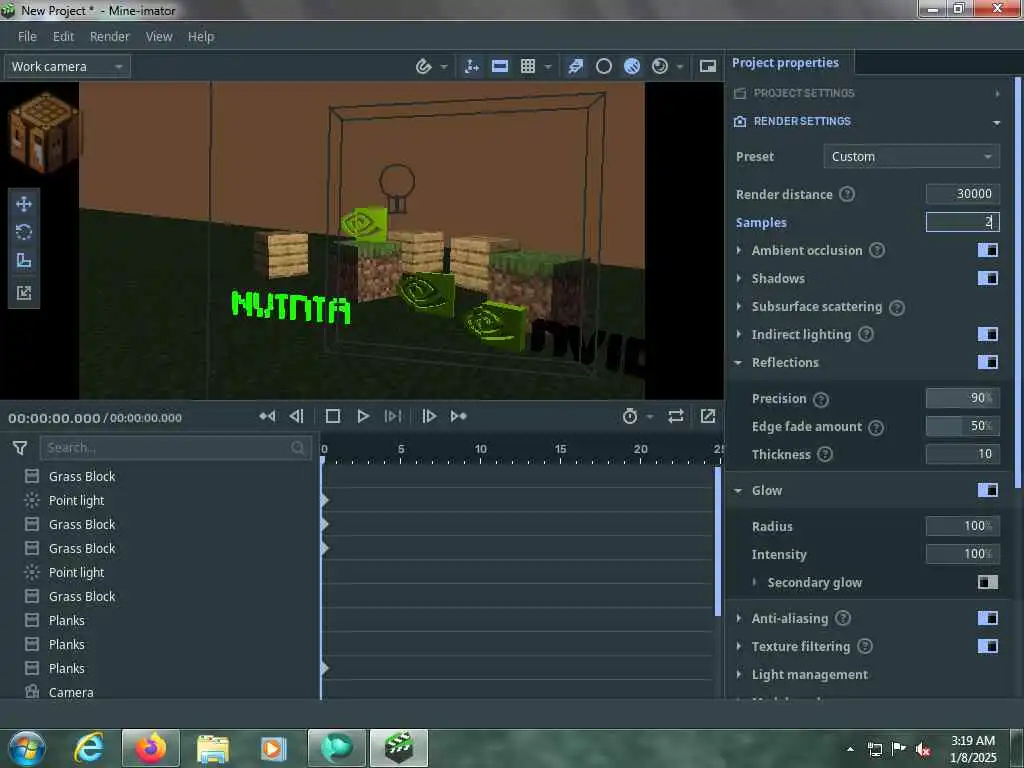Select the Scale tool in viewport sidebar

(24, 261)
